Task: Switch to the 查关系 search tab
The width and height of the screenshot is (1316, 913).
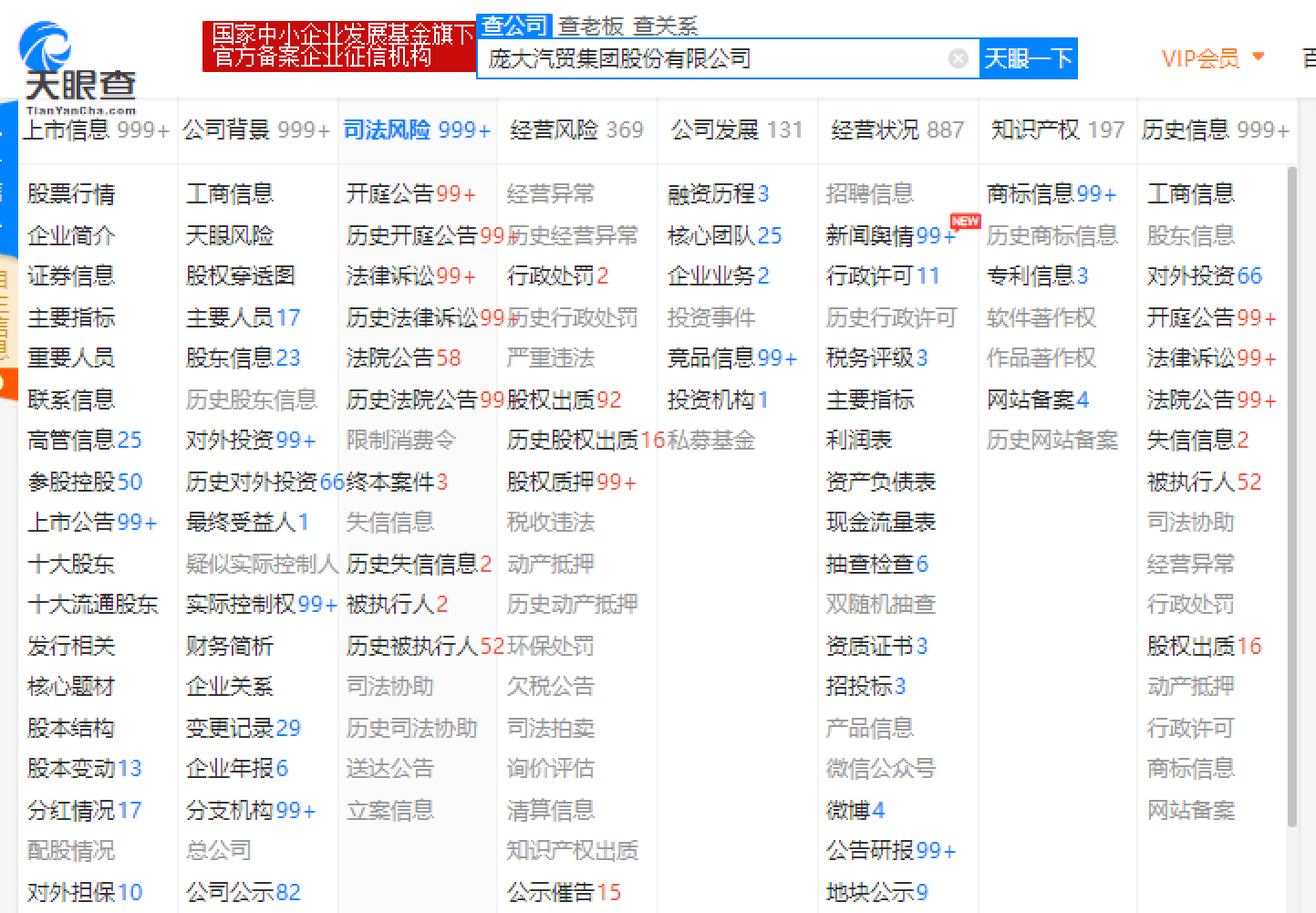Action: click(x=666, y=26)
